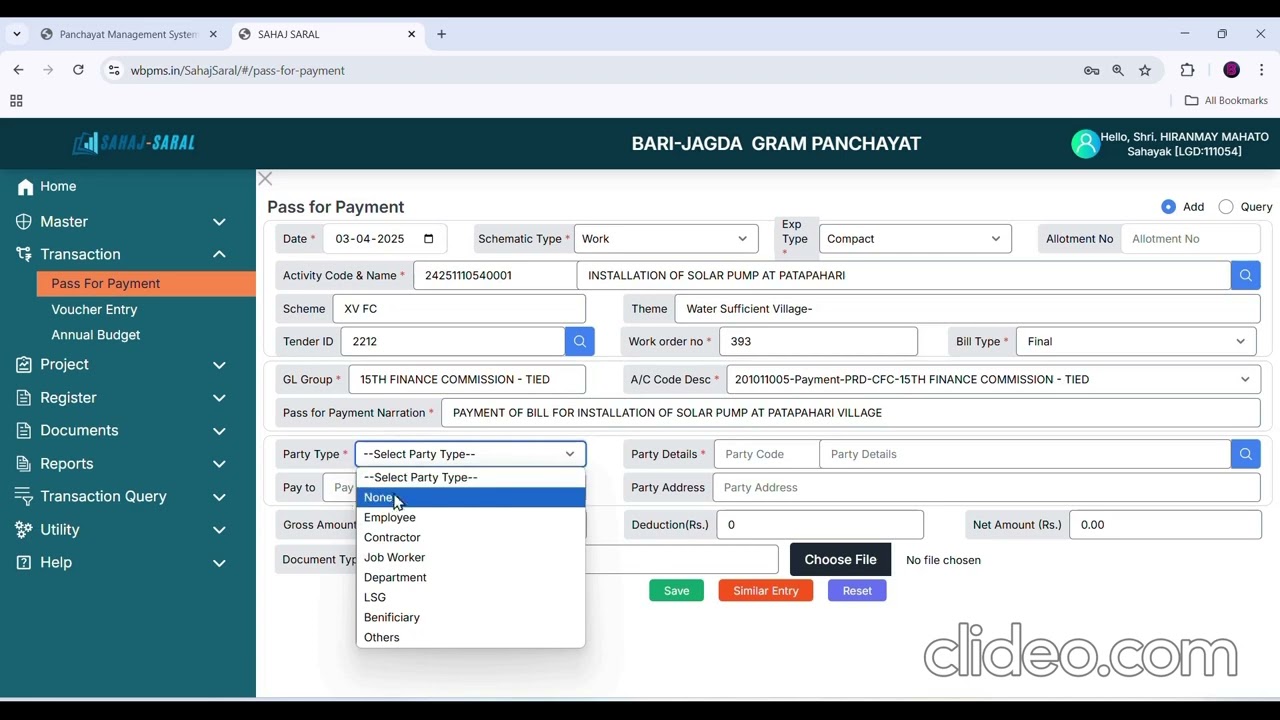Choose Others party type option

(x=470, y=638)
